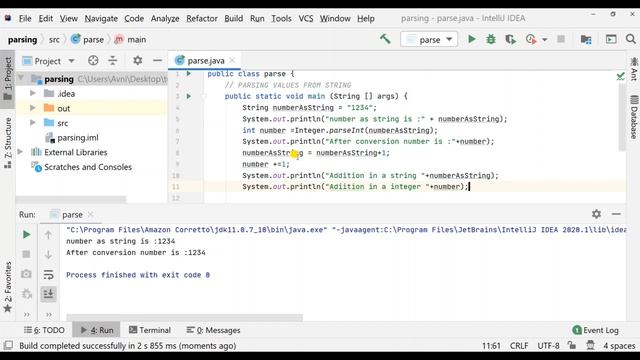This screenshot has width=640, height=360.
Task: Click the stop icon in Run panel
Action: 27,254
